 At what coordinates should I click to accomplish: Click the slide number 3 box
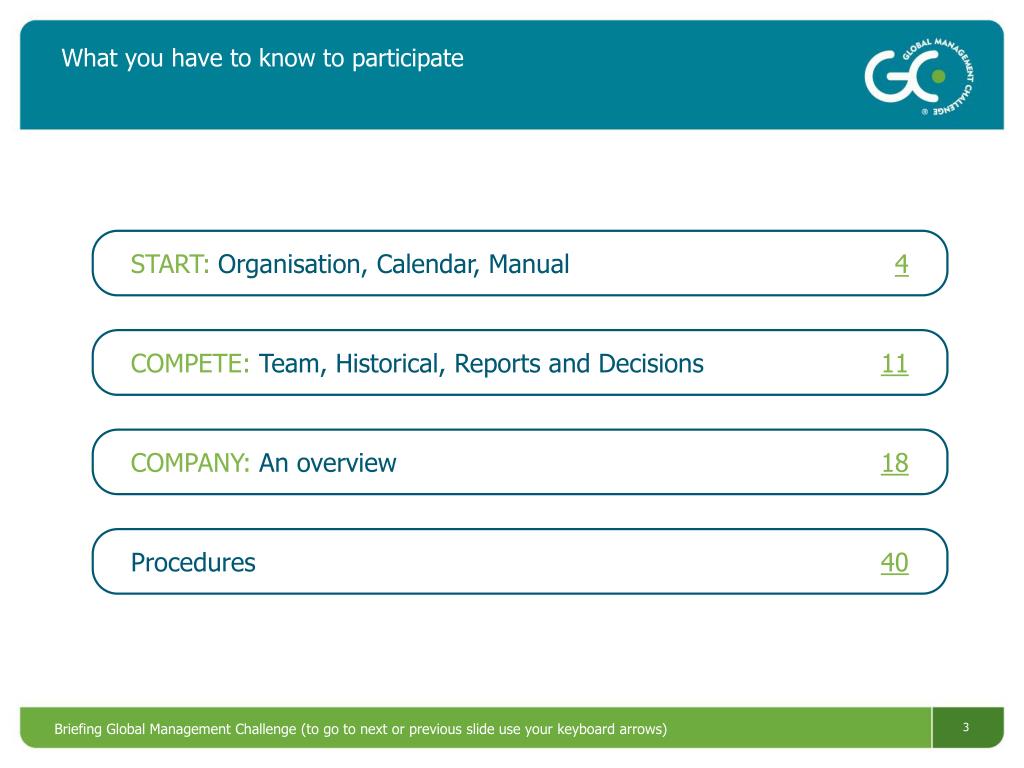[967, 727]
